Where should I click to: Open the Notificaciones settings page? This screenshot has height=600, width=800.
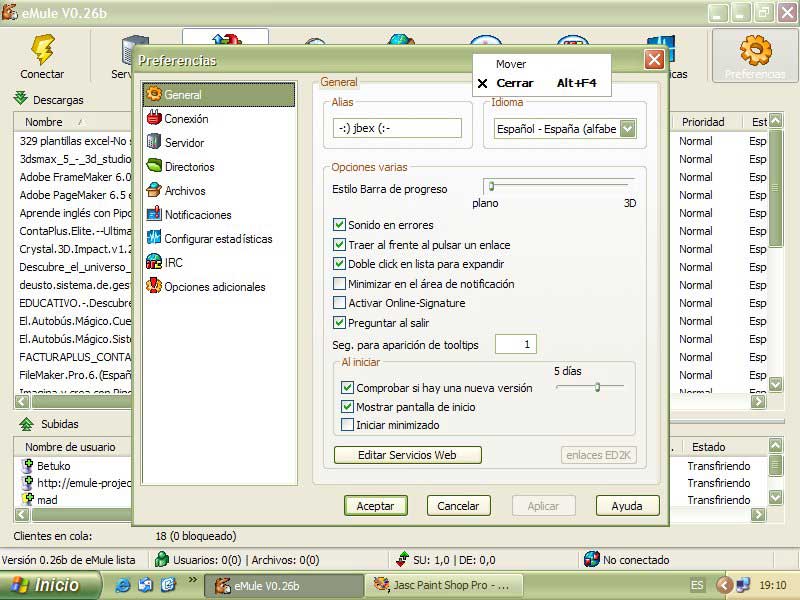[x=197, y=214]
